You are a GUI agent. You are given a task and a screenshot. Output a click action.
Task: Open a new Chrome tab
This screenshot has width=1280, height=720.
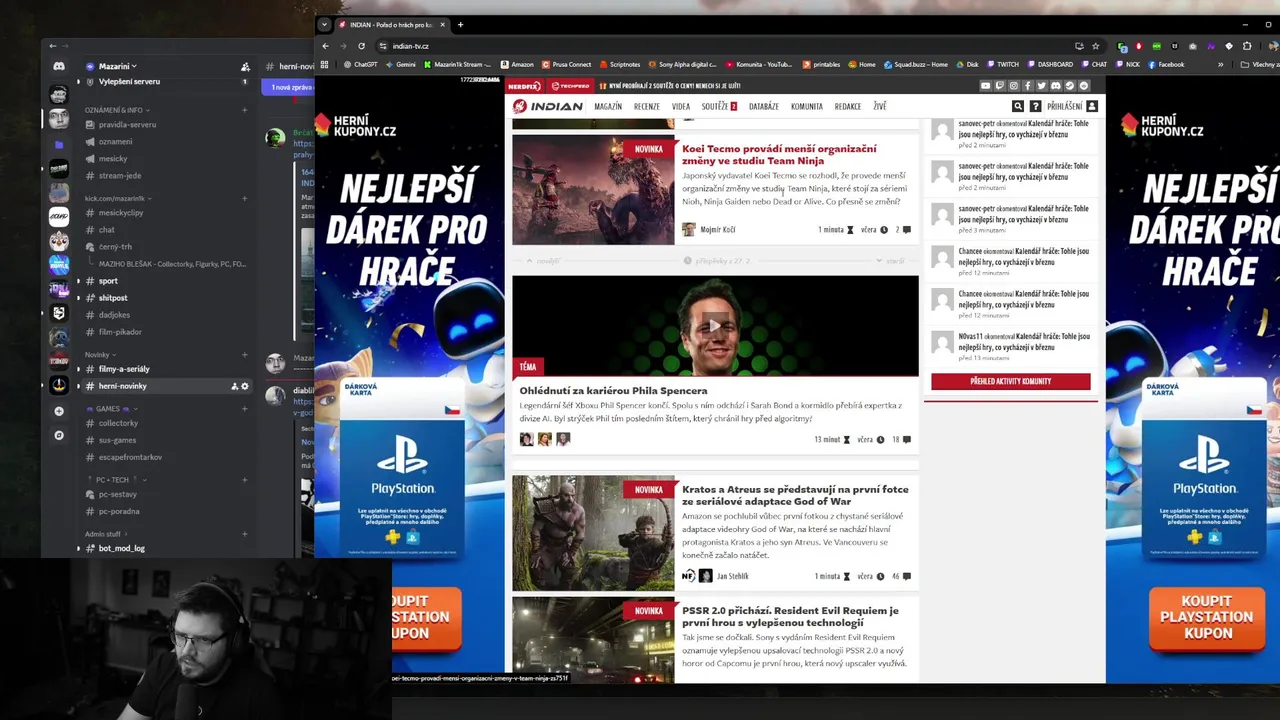(x=460, y=24)
